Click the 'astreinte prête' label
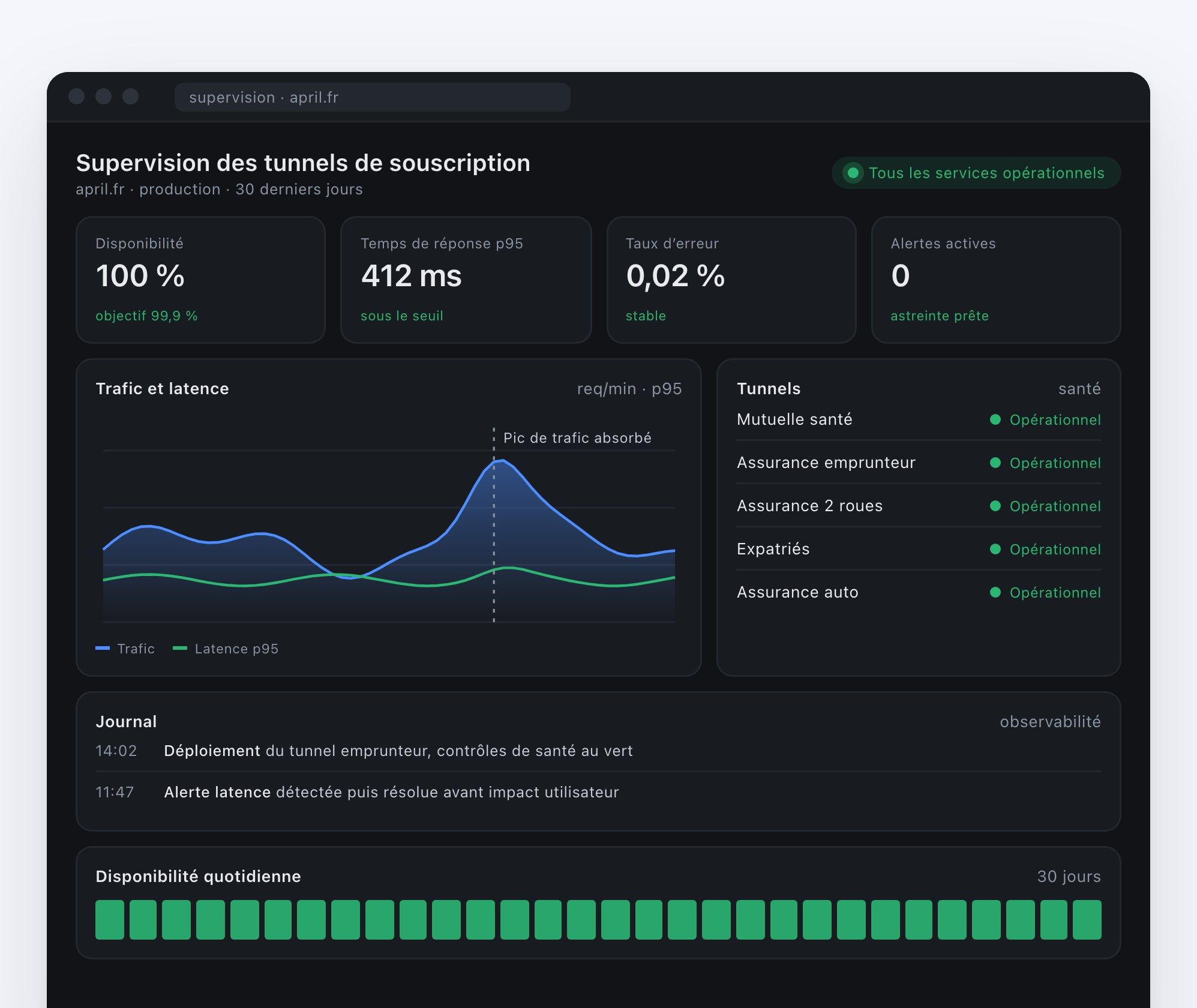 pyautogui.click(x=940, y=316)
